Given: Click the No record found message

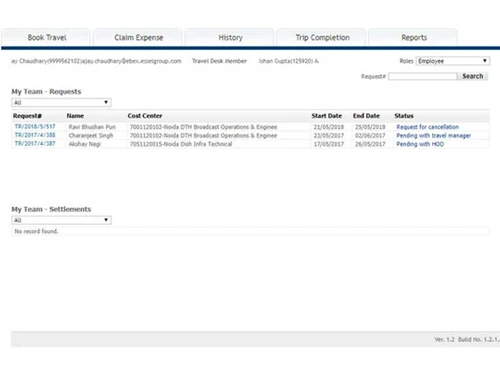Looking at the screenshot, I should pyautogui.click(x=36, y=231).
